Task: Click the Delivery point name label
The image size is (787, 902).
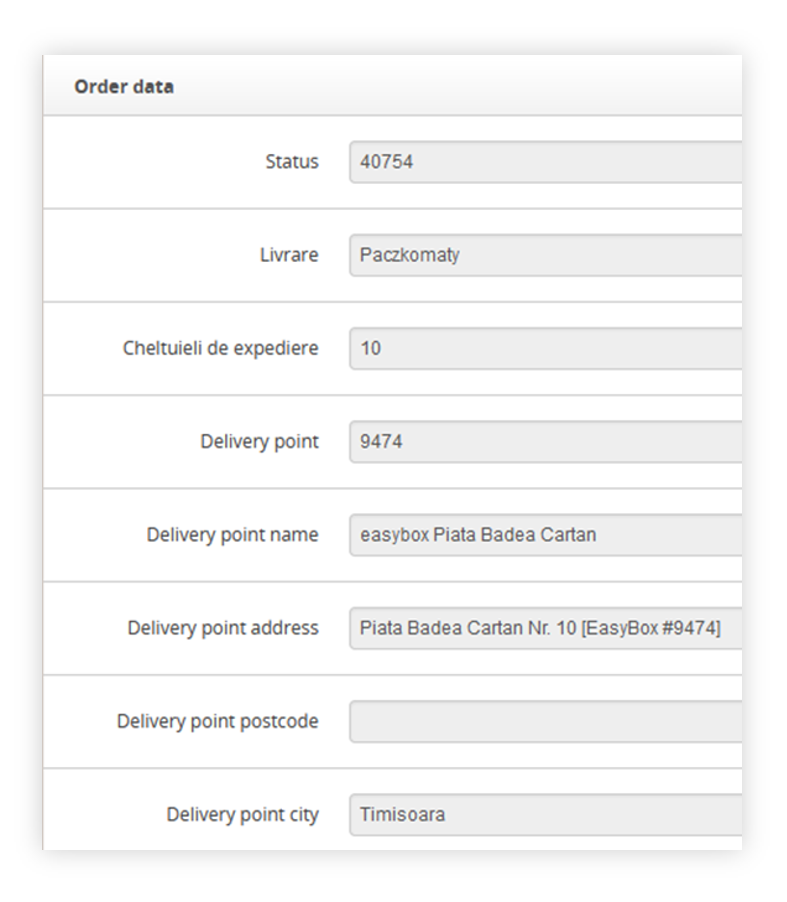Action: click(232, 535)
